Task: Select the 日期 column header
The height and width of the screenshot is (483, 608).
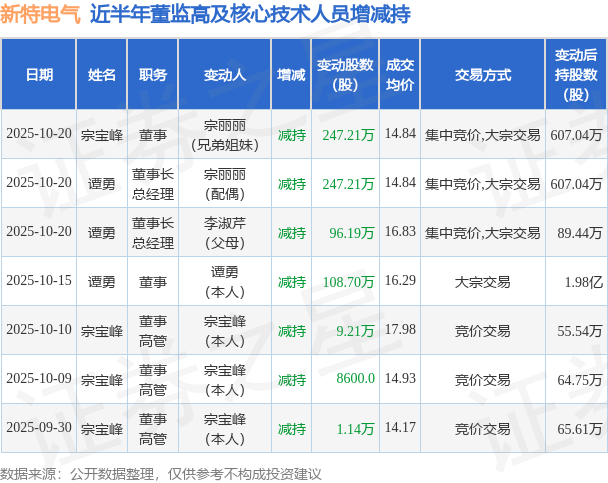Action: pyautogui.click(x=39, y=74)
